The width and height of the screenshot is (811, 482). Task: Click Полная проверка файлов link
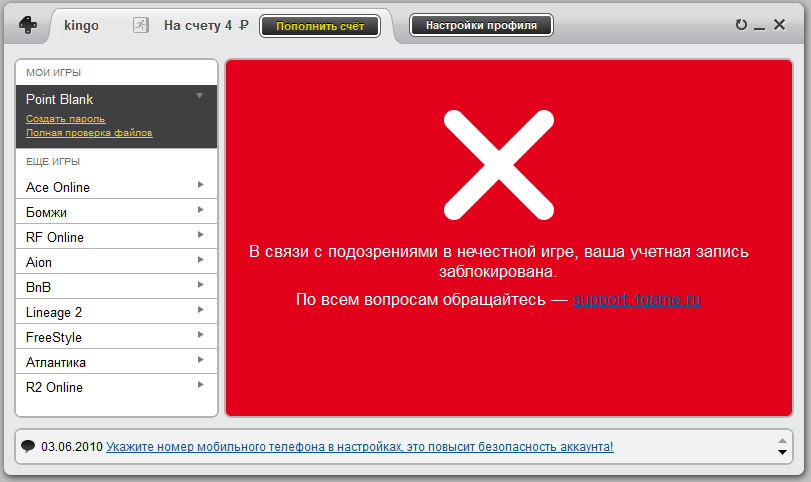(89, 132)
